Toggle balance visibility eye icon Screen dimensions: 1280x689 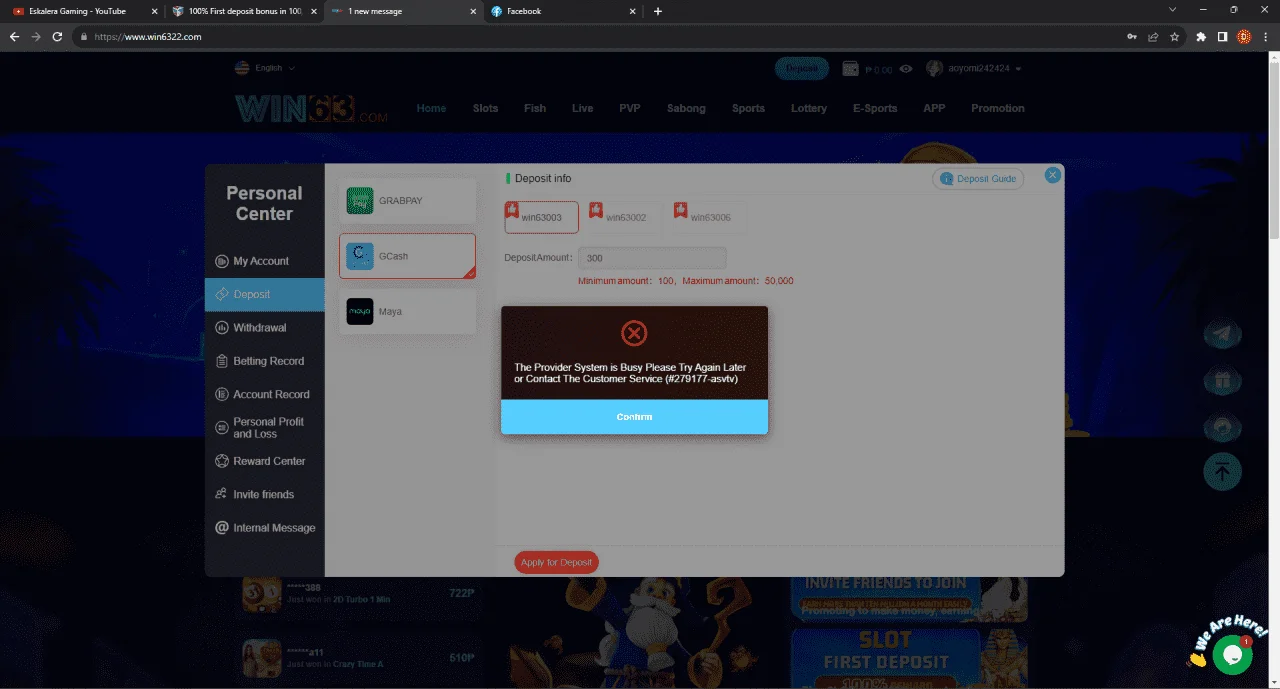(906, 69)
